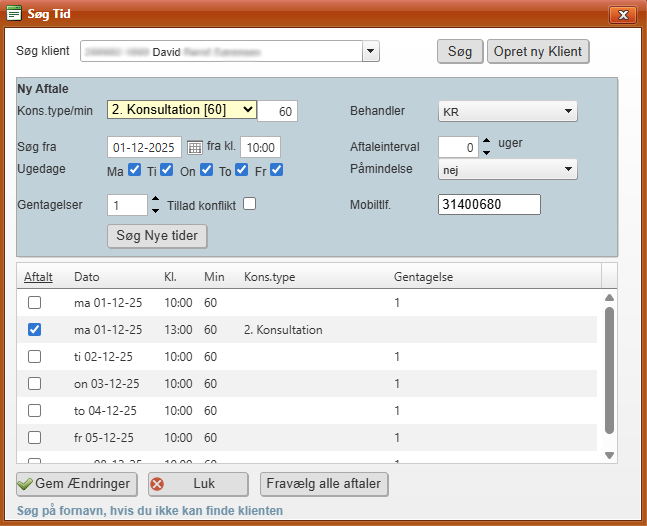
Task: Increase the Gentagelser count
Action: 155,199
